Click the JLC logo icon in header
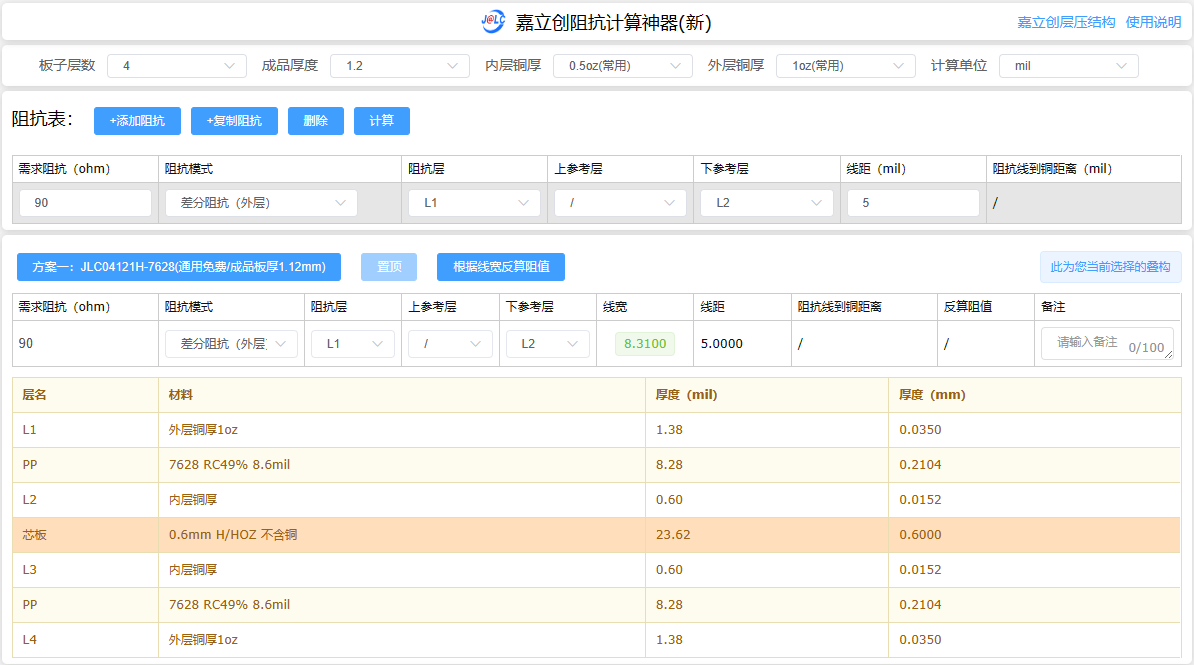The height and width of the screenshot is (665, 1194). (493, 22)
